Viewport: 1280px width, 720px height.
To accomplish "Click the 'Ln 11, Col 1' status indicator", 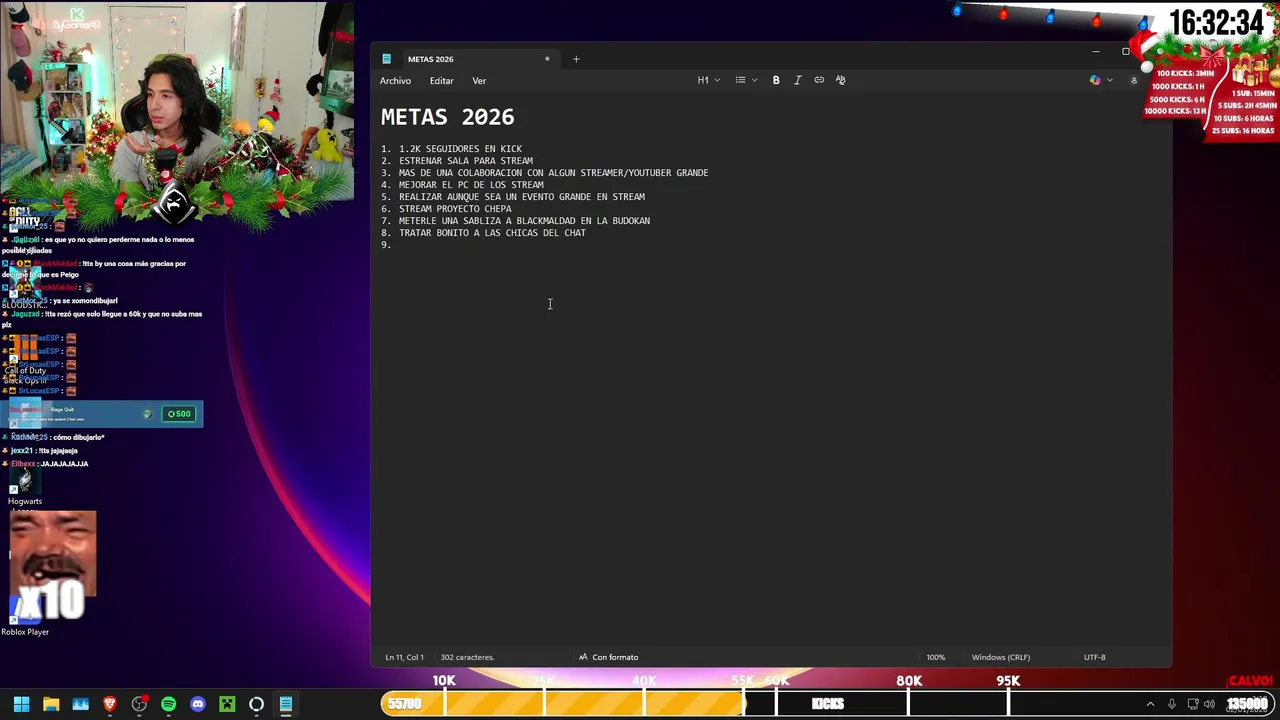I will pyautogui.click(x=404, y=657).
